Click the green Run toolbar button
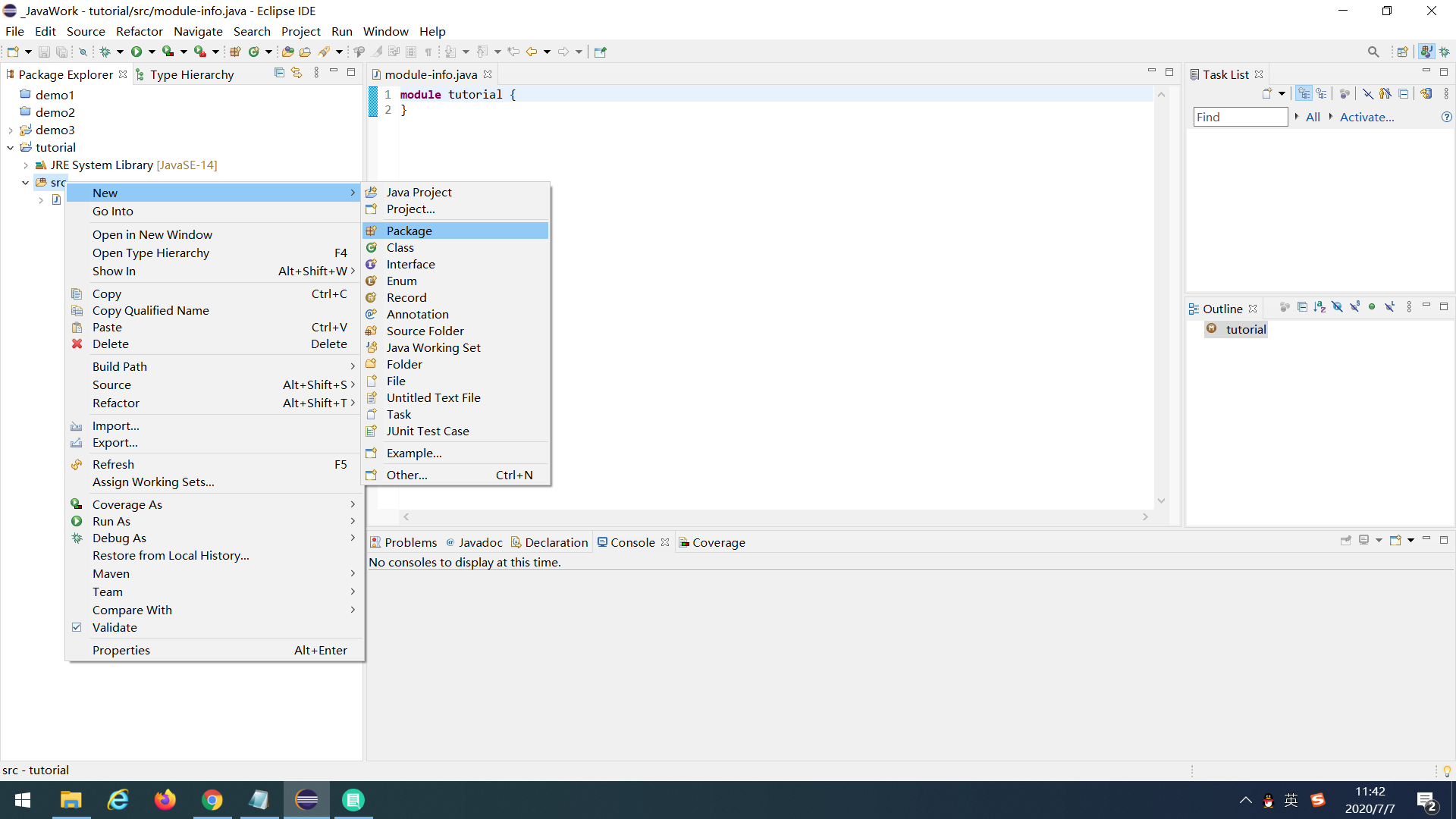The width and height of the screenshot is (1456, 819). (136, 52)
